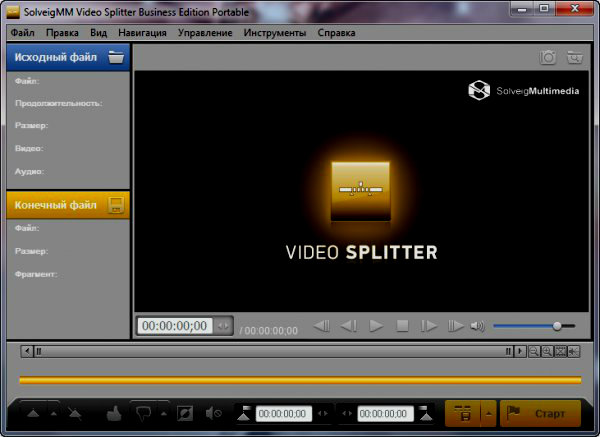Screen dimensions: 600x437
Task: Click the add marker triangle button
Action: 33,413
